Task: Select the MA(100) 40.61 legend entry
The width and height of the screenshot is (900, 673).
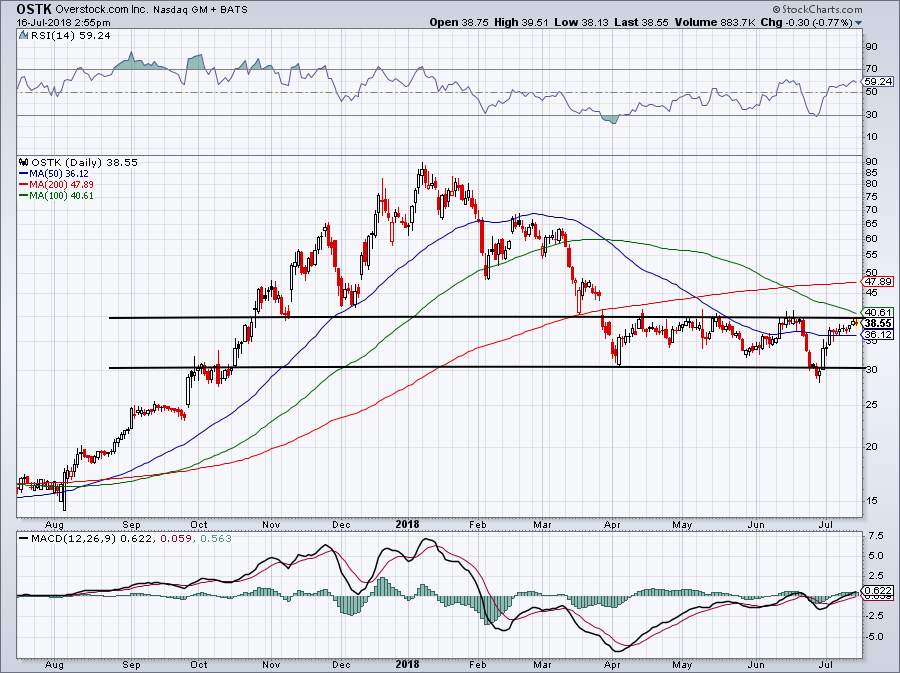Action: point(61,196)
